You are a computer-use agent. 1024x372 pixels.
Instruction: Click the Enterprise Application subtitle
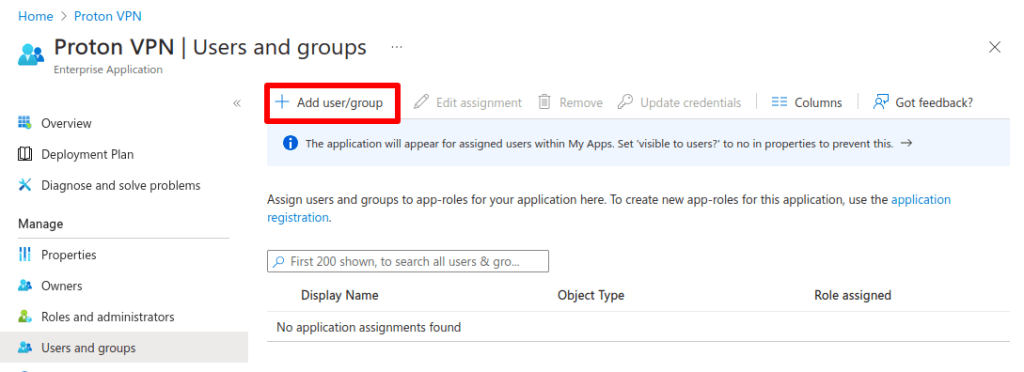(108, 69)
